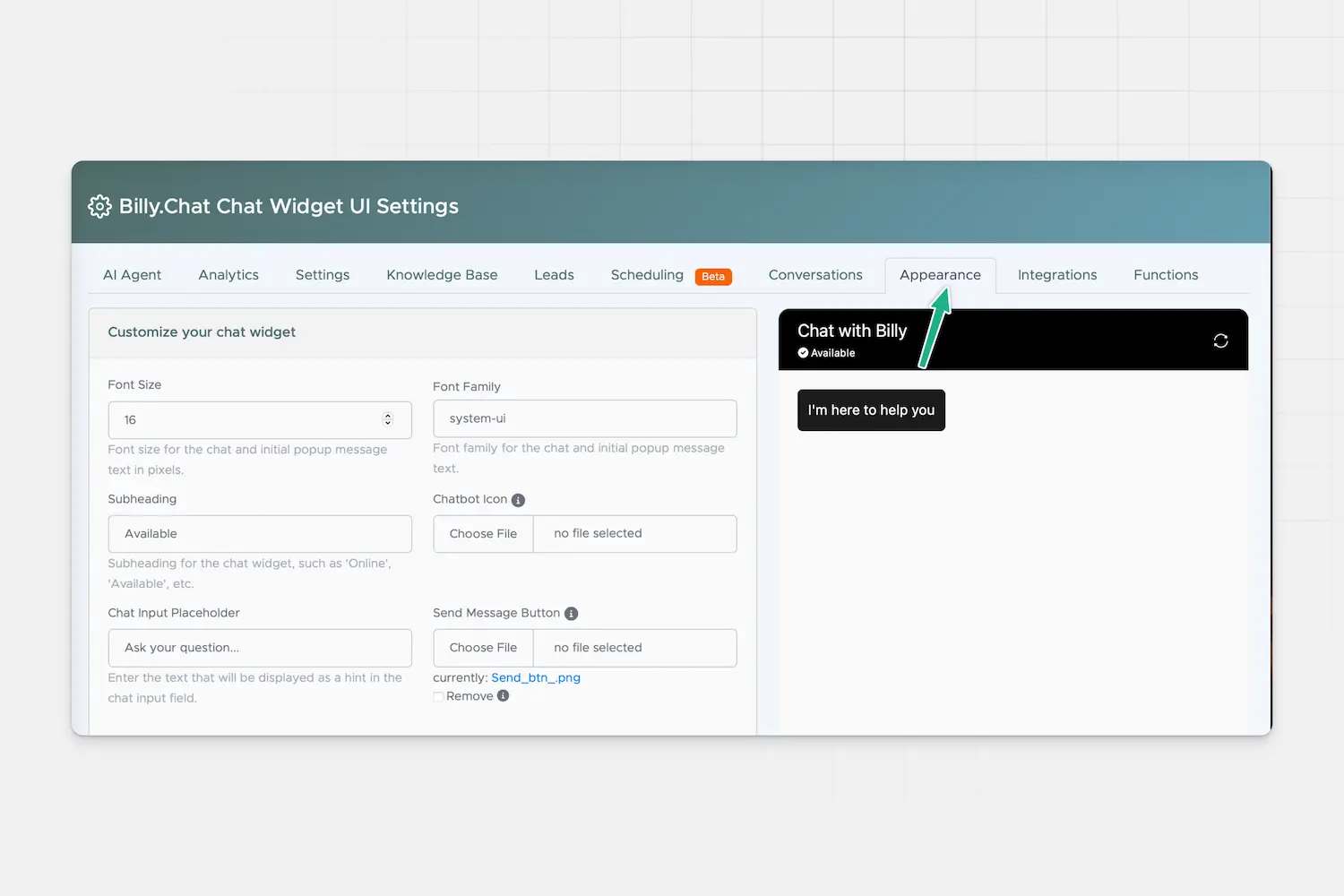Choose a file for Send Message Button
Viewport: 1344px width, 896px height.
(x=483, y=648)
